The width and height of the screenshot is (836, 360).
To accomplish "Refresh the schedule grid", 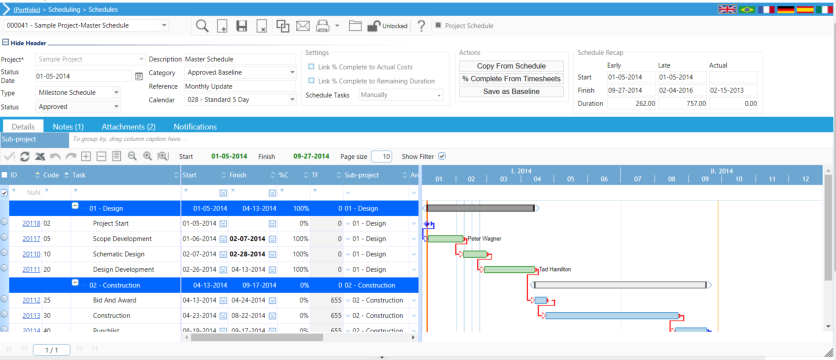I will (x=25, y=156).
